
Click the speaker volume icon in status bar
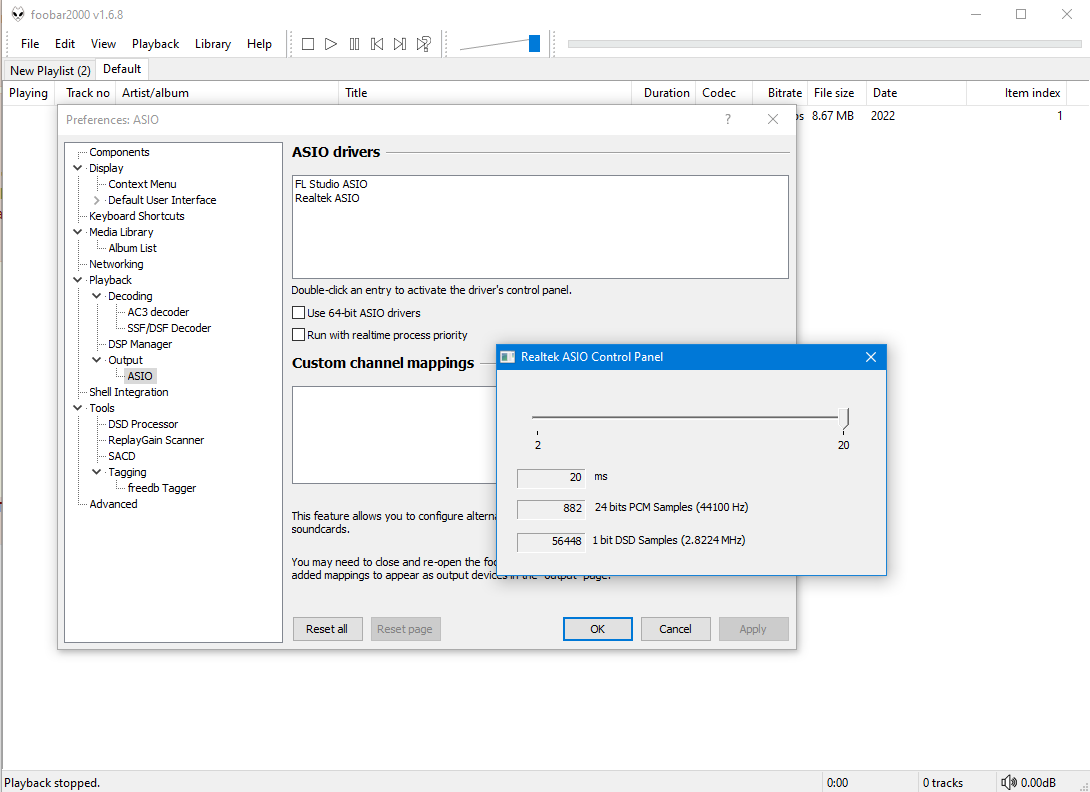1008,782
